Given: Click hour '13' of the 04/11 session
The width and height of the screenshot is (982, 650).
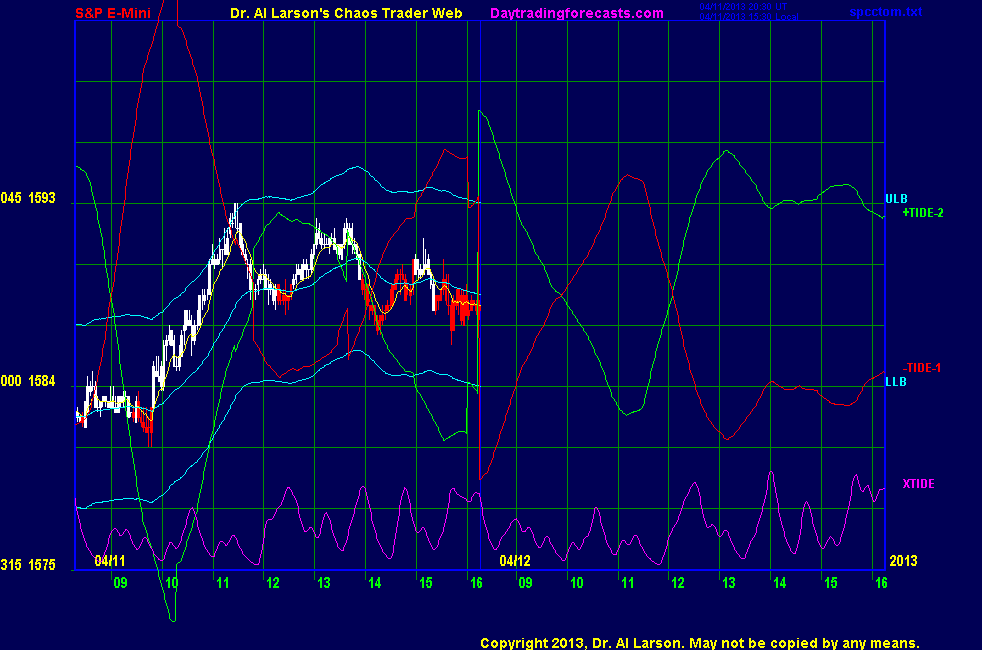Looking at the screenshot, I should 323,583.
